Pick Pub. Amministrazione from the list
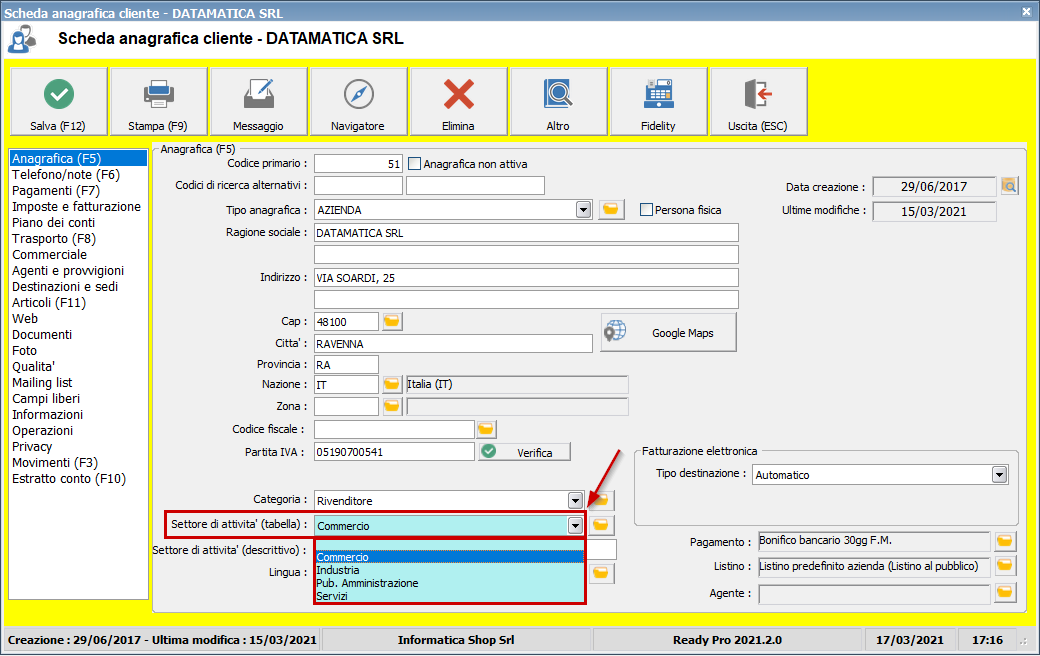The width and height of the screenshot is (1040, 656). (450, 584)
